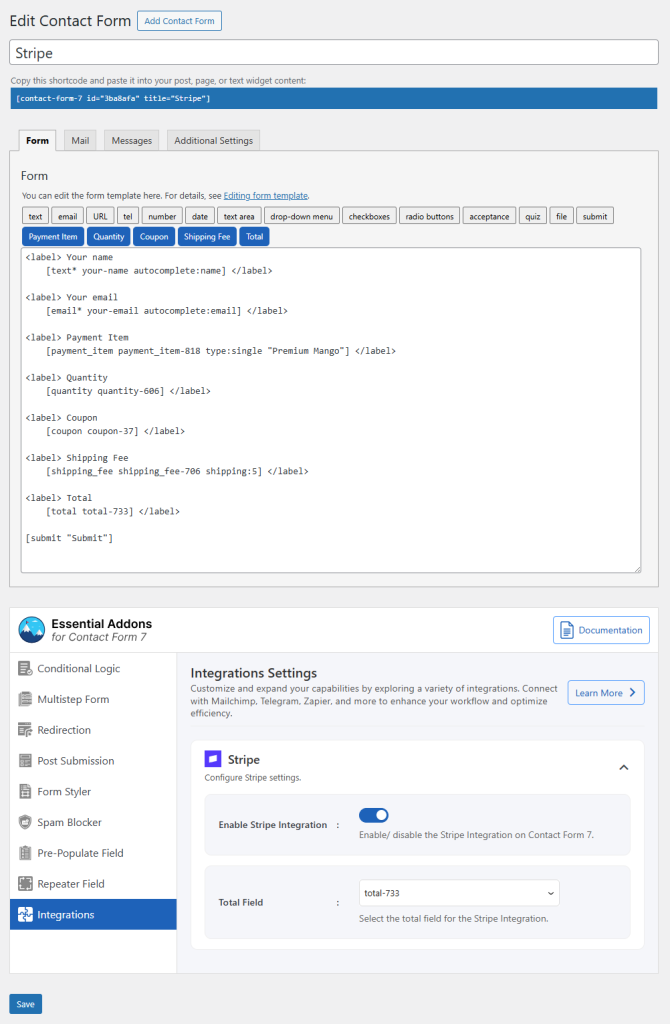
Task: Insert a file tag
Action: click(x=562, y=216)
